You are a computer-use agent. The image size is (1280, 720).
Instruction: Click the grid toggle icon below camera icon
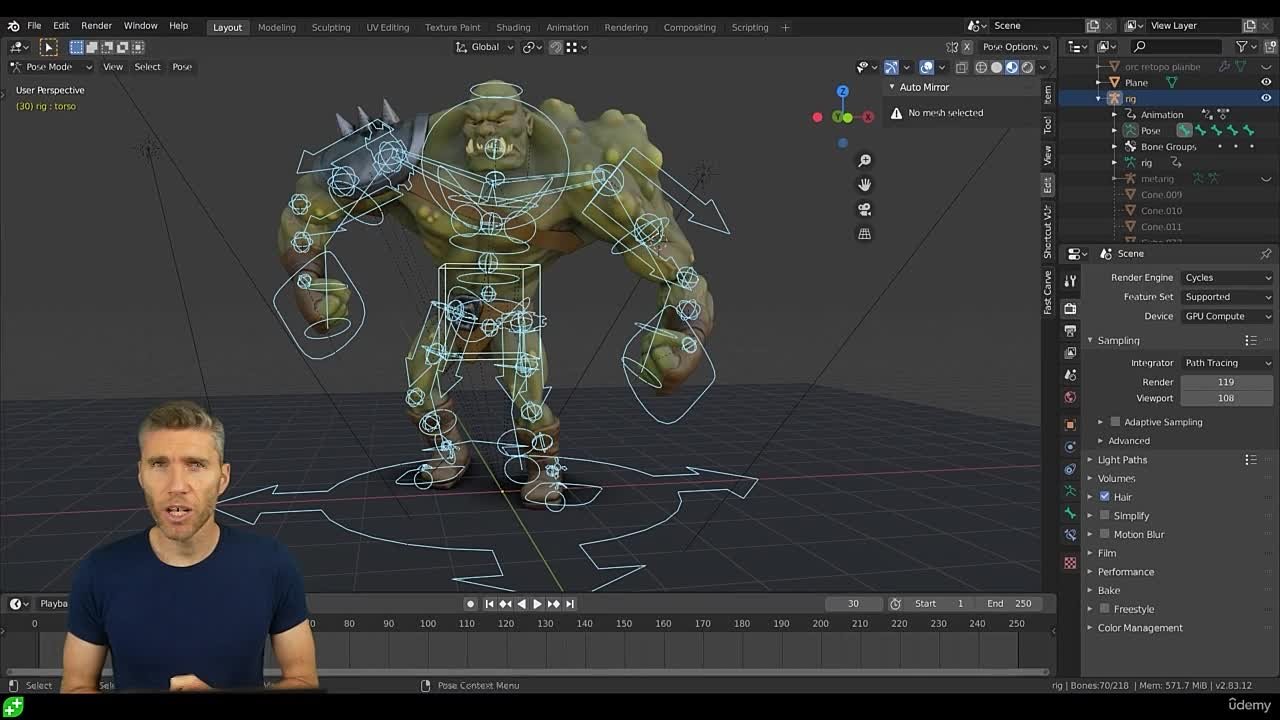pos(864,232)
